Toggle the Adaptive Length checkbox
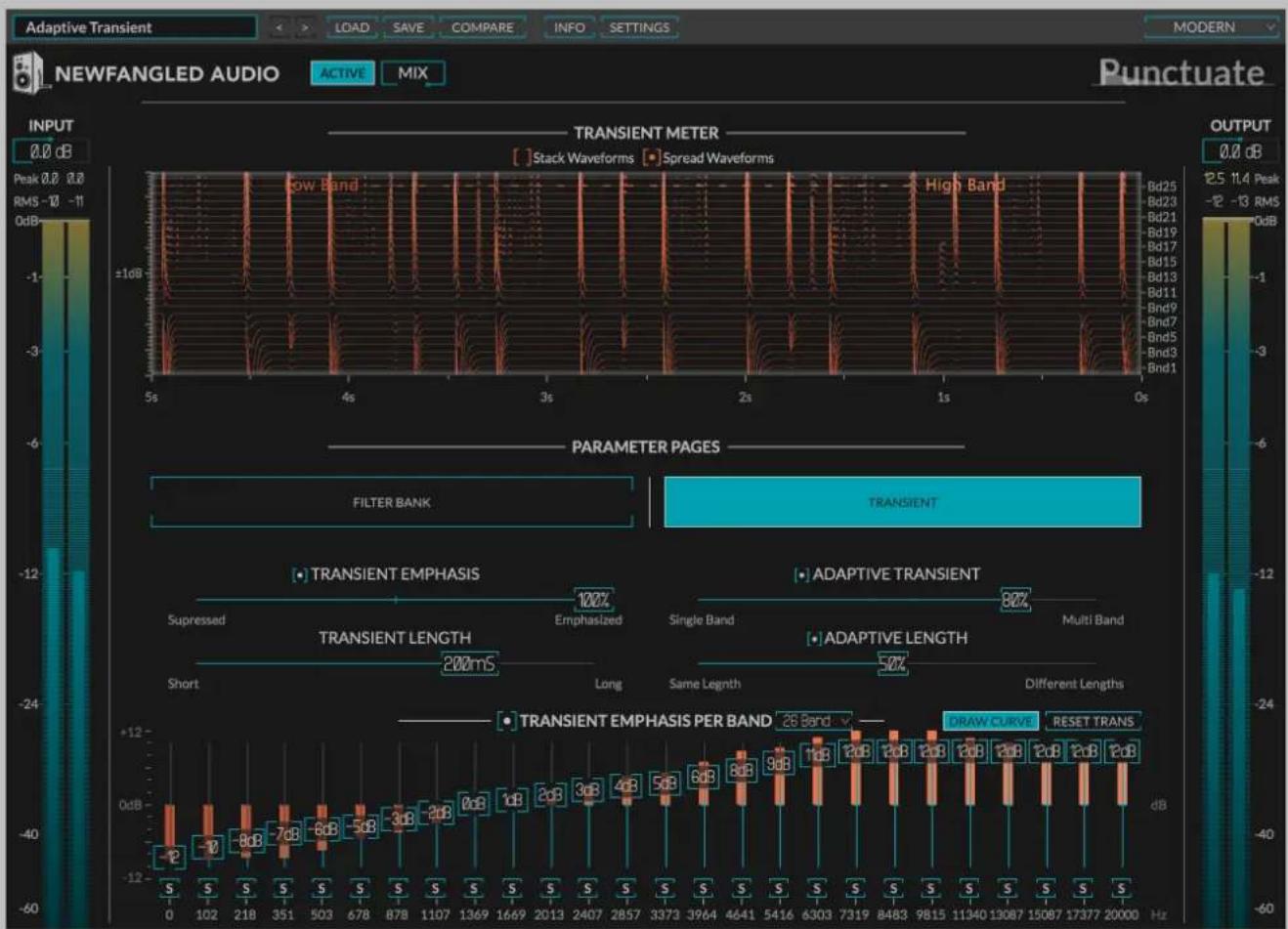Viewport: 1288px width, 929px height. pyautogui.click(x=814, y=639)
